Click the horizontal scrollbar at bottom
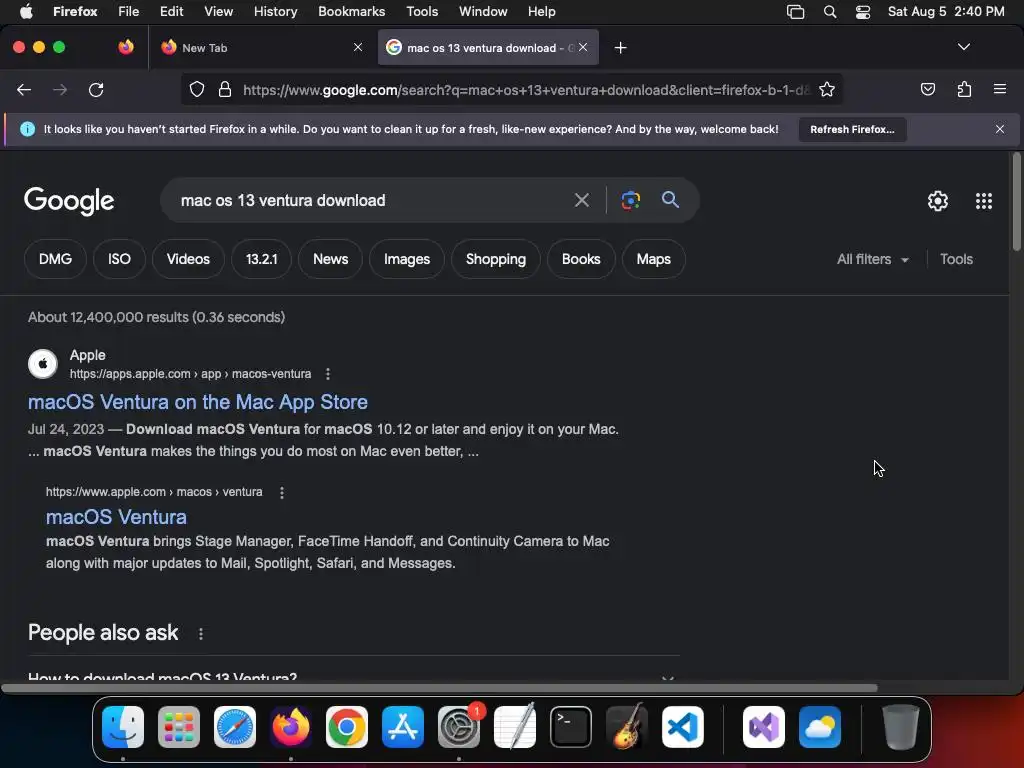The image size is (1024, 768). (439, 688)
